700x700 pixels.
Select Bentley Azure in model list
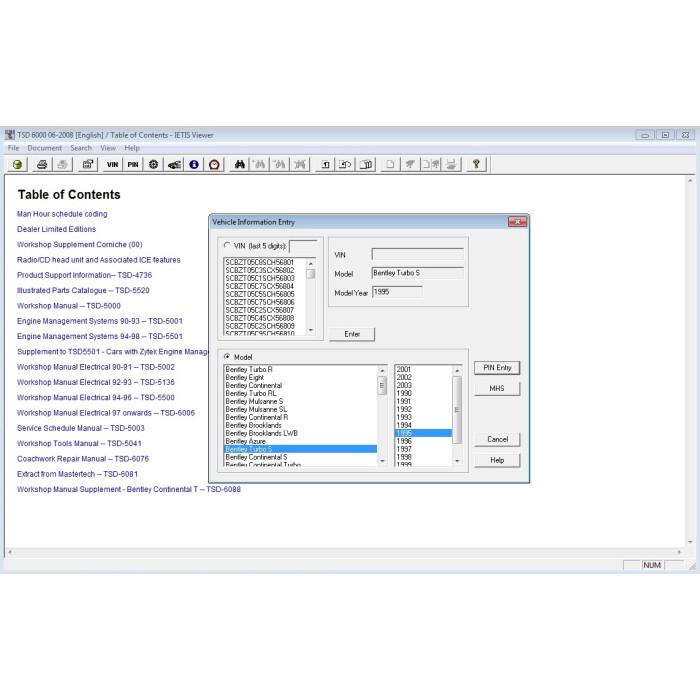coord(300,441)
